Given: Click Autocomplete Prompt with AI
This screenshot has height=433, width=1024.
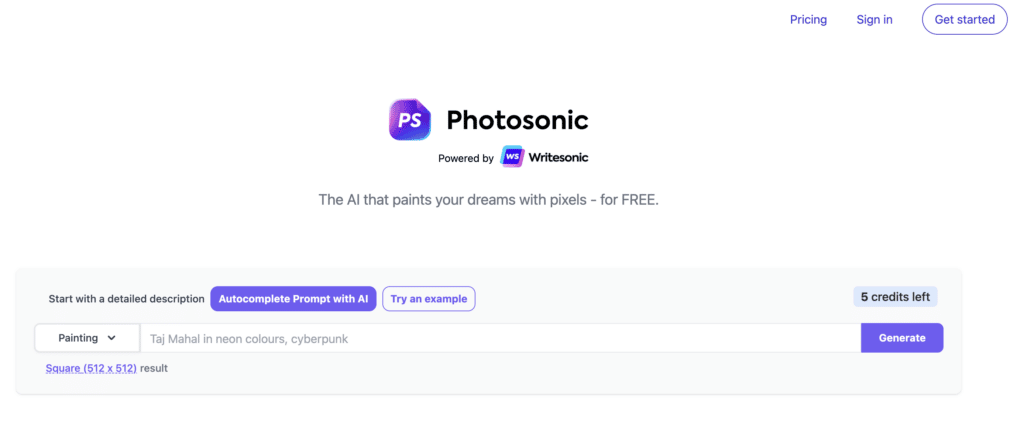Looking at the screenshot, I should point(293,298).
